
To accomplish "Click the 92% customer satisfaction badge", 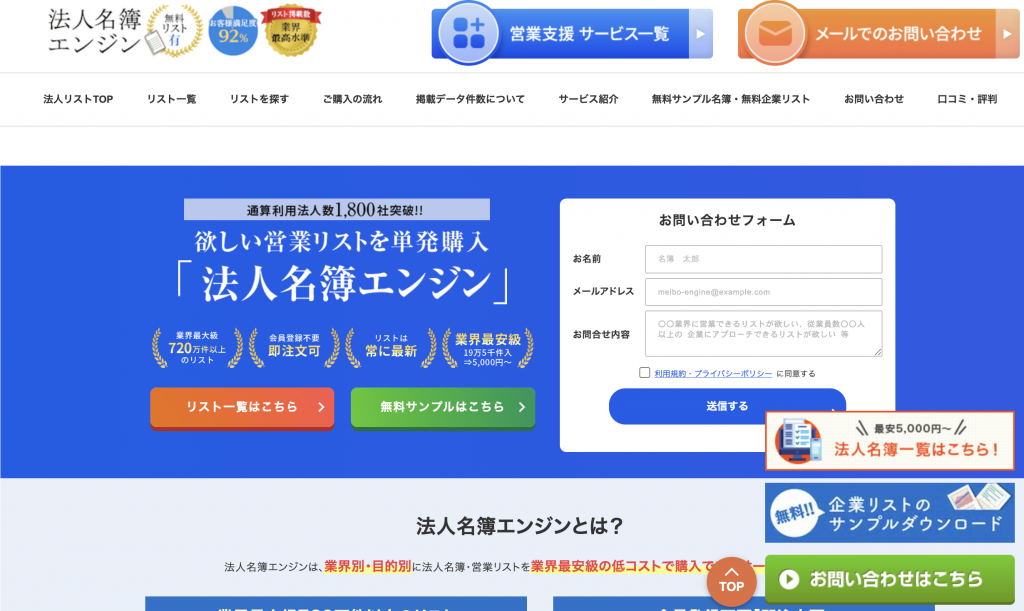I will [x=233, y=31].
